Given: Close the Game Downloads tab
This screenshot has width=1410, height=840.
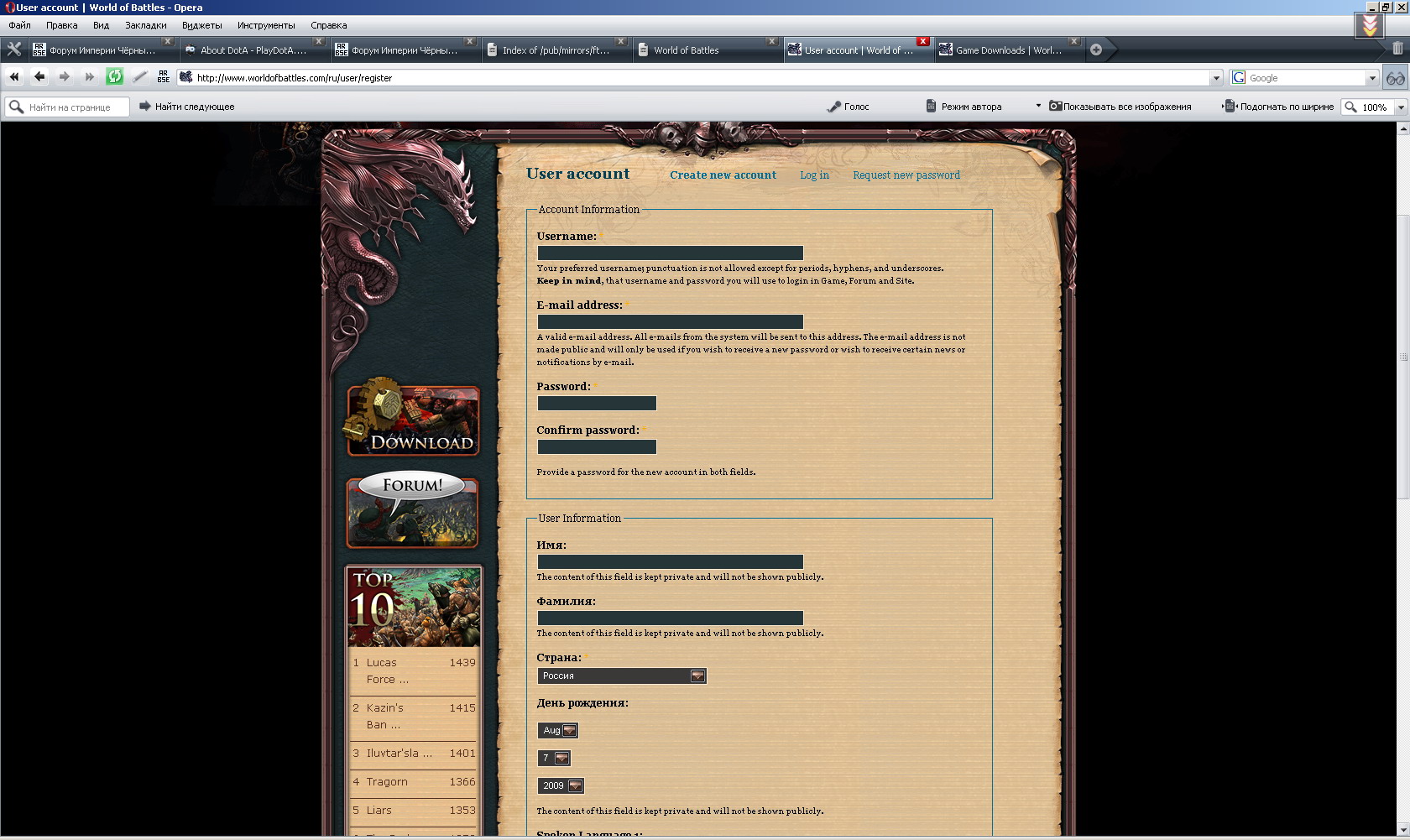Looking at the screenshot, I should point(1073,41).
